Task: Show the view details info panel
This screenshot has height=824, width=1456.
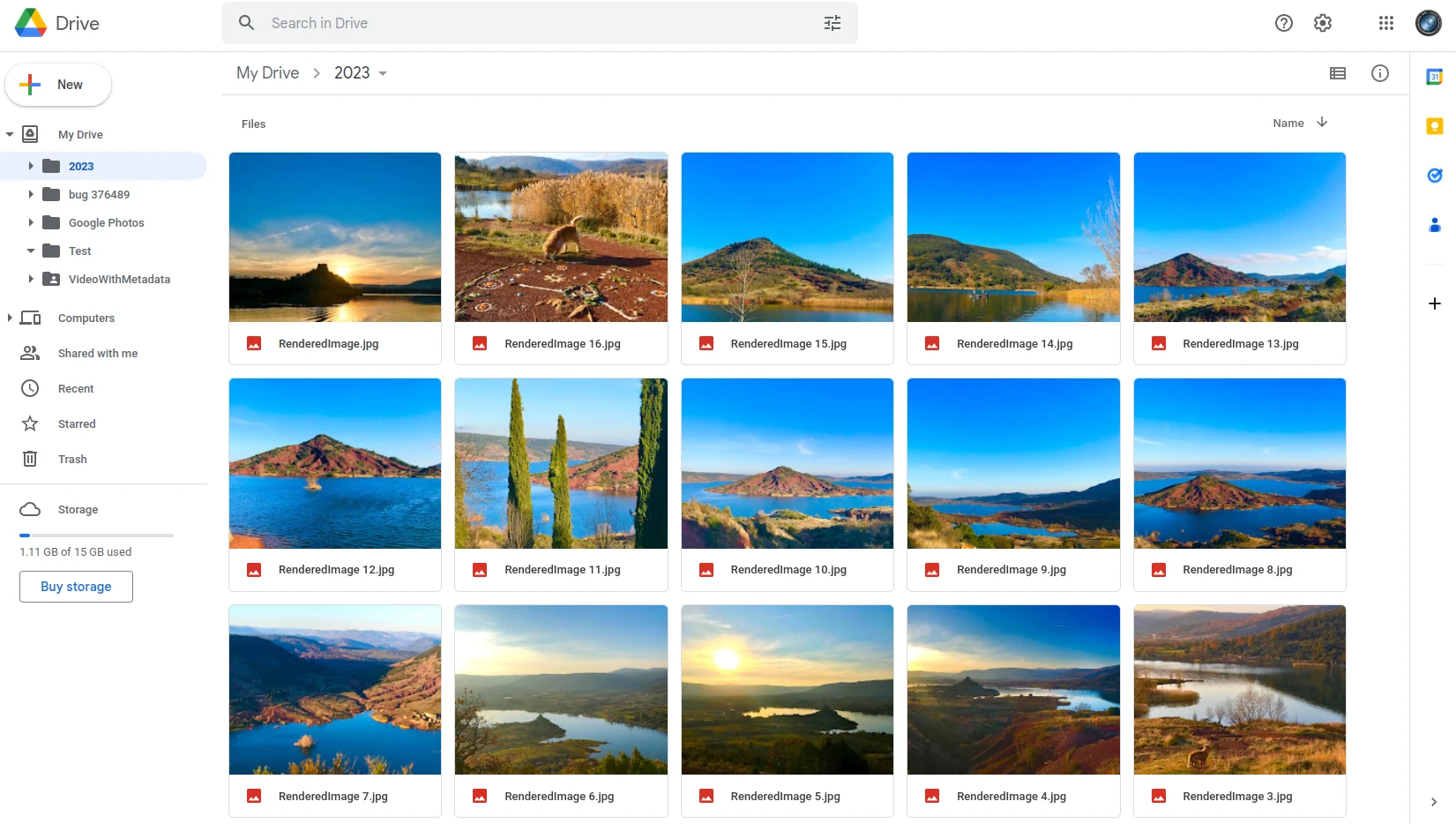Action: [x=1379, y=73]
